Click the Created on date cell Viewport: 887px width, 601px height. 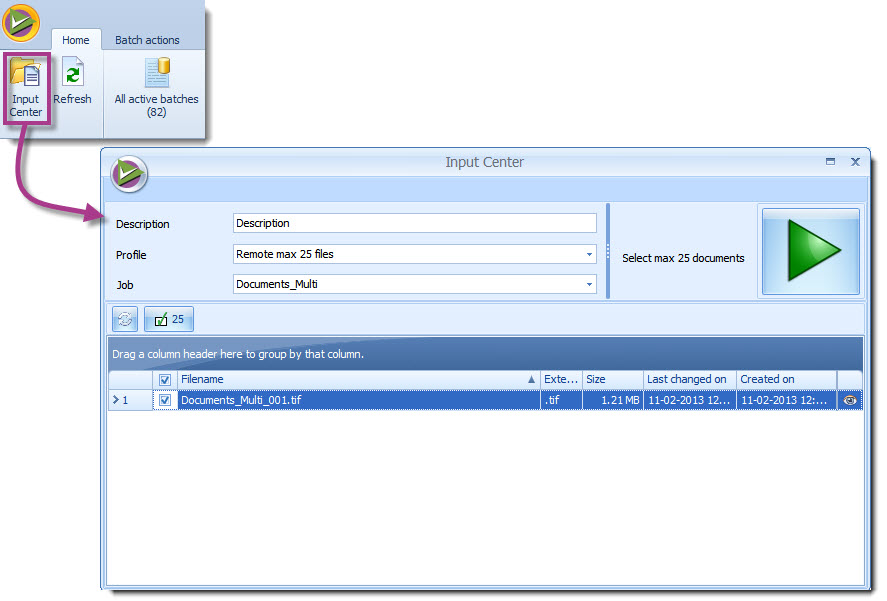coord(786,400)
